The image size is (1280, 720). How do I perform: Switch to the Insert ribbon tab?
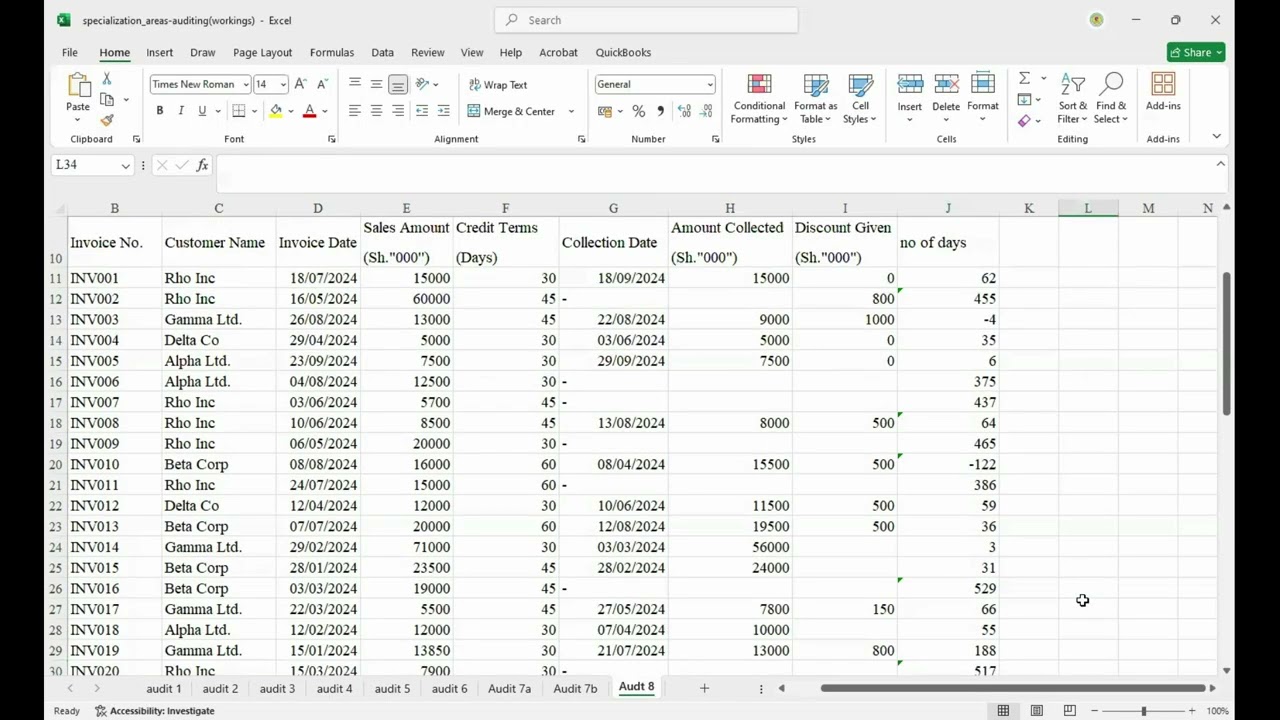(160, 52)
